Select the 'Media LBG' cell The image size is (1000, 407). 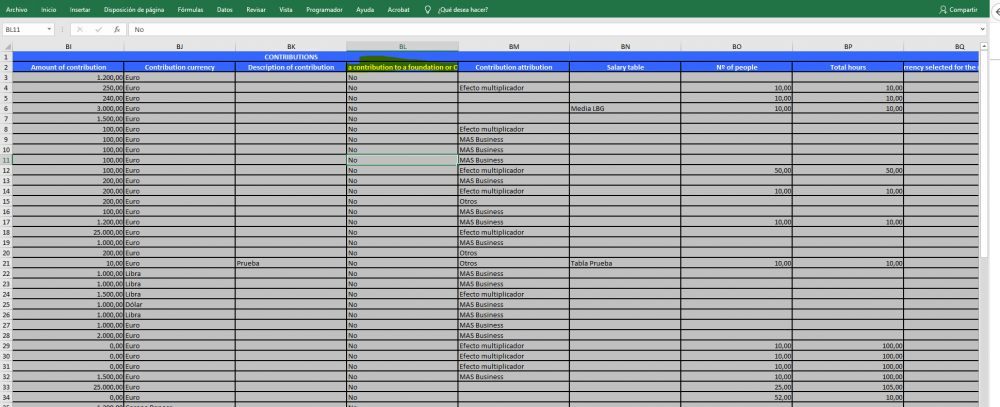tap(625, 108)
